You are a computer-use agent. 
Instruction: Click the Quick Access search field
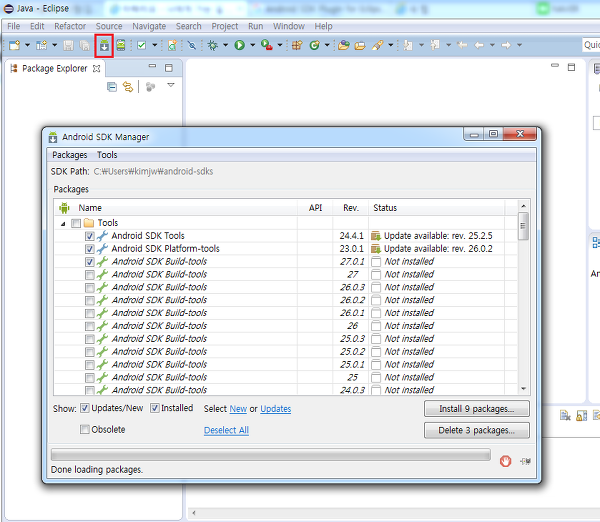(591, 45)
